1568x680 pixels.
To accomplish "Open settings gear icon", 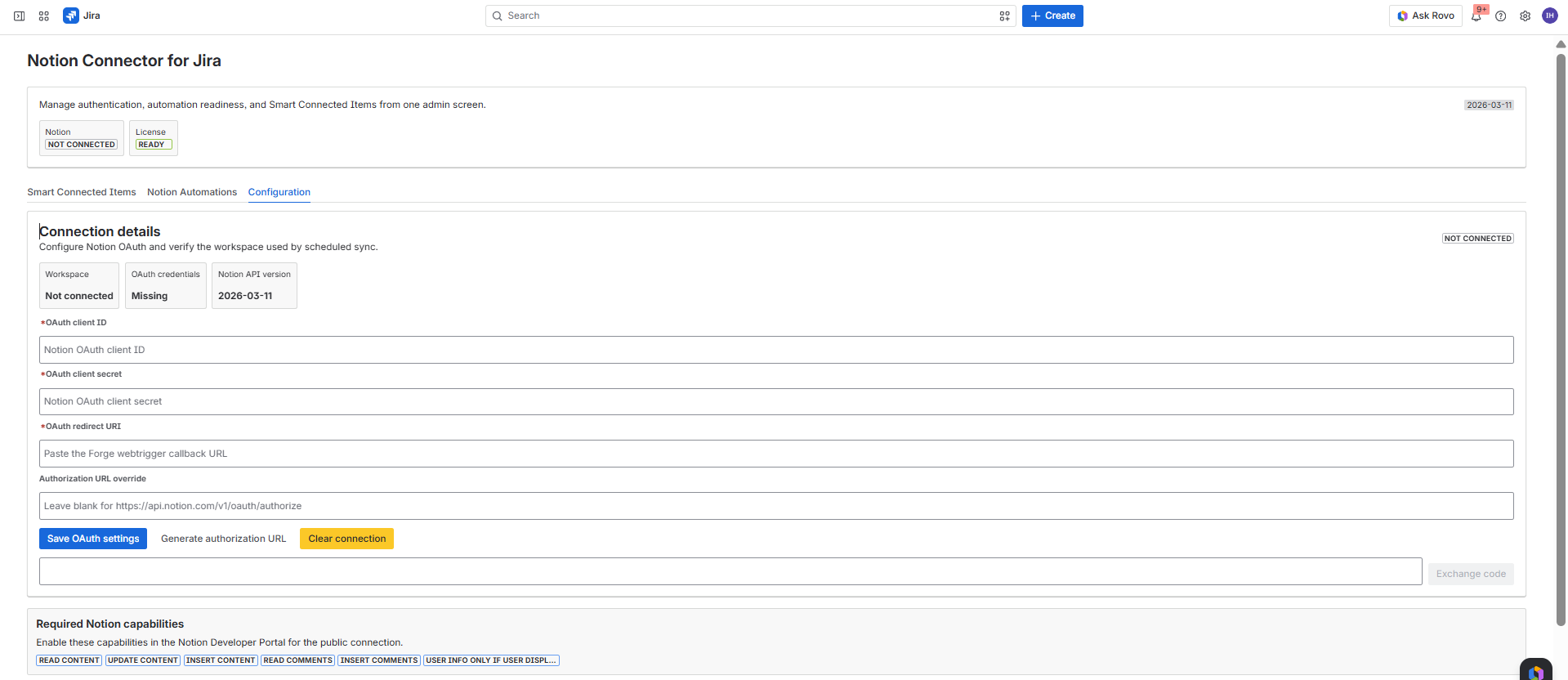I will click(1526, 16).
